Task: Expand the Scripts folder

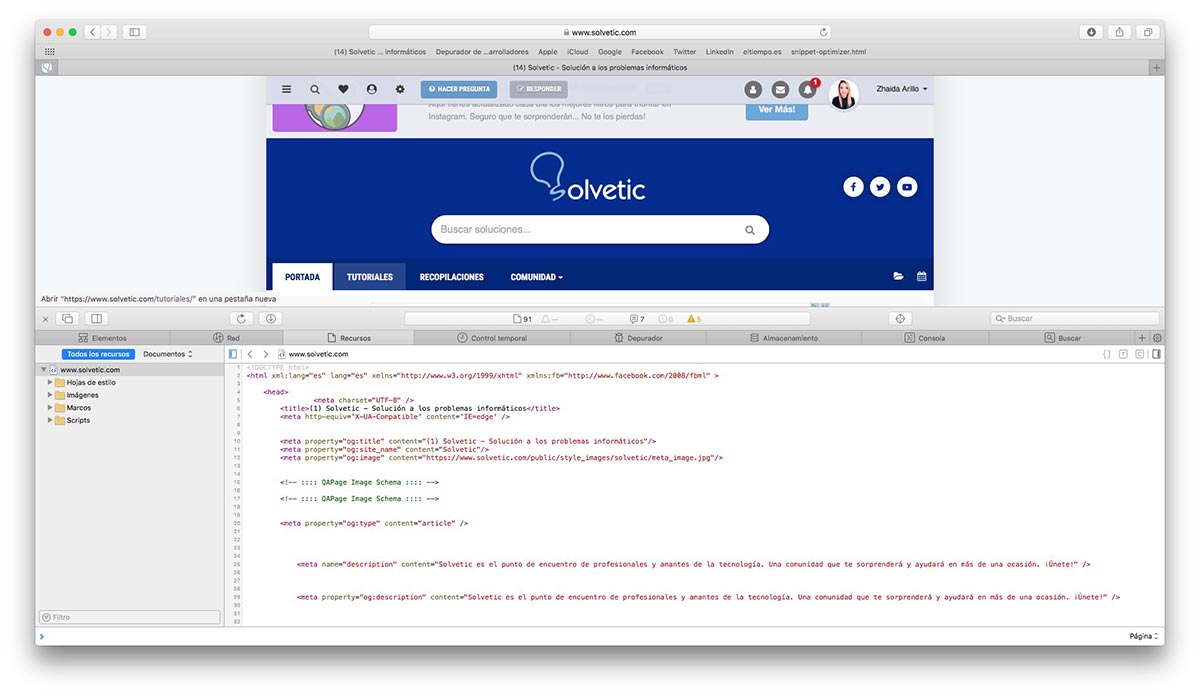Action: point(50,420)
